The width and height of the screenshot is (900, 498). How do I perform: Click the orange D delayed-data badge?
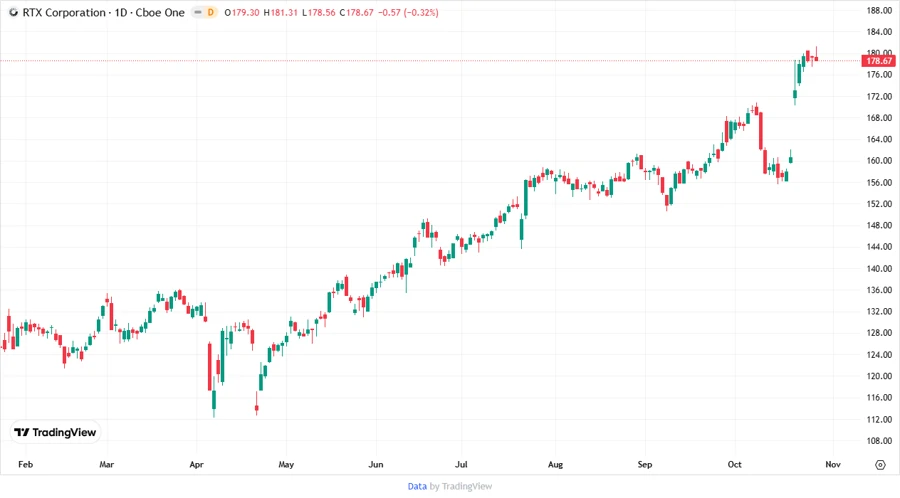[x=211, y=12]
